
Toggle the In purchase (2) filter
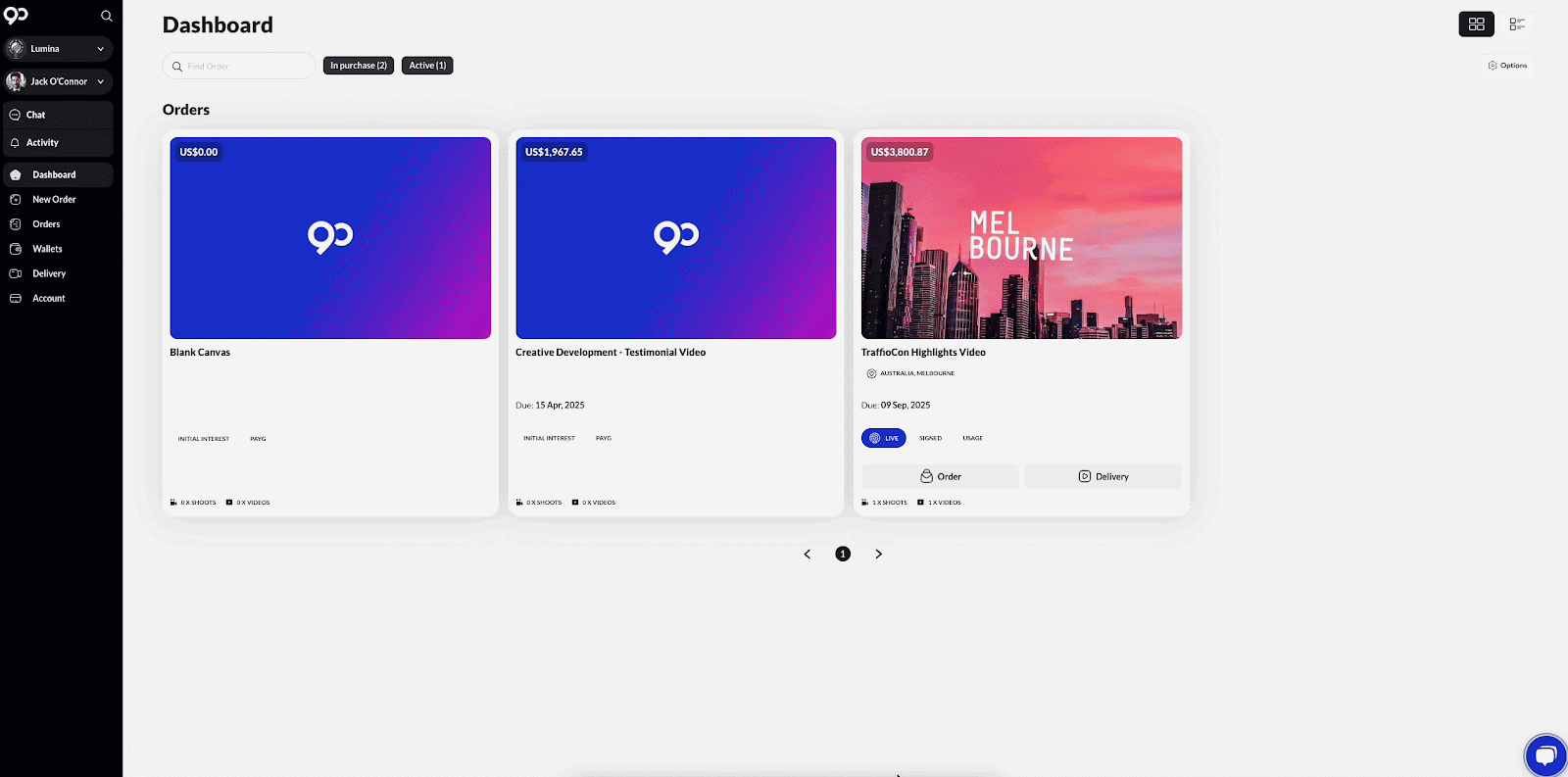pyautogui.click(x=359, y=66)
